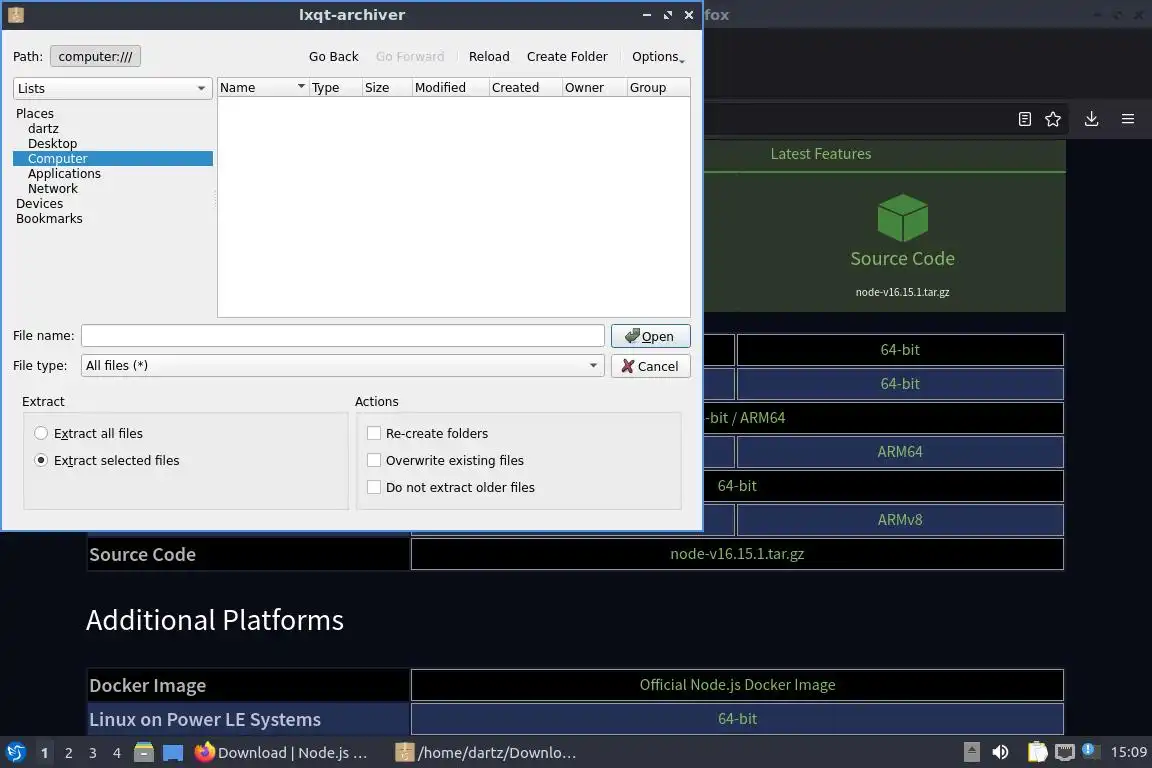Screen dimensions: 1152x768
Task: Click the show desktop icon in taskbar
Action: coord(173,753)
